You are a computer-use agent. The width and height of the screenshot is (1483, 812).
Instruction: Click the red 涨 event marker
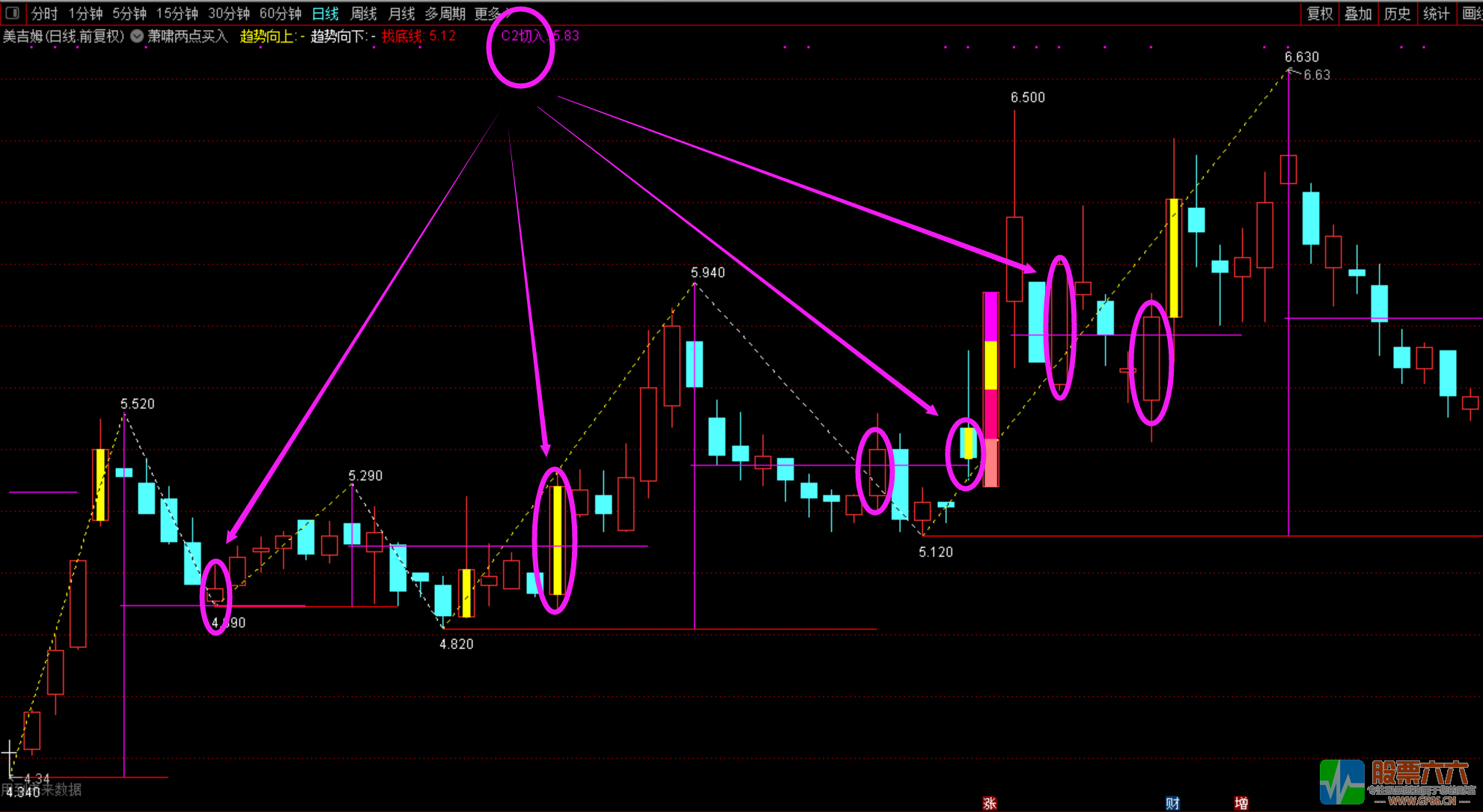(x=990, y=803)
